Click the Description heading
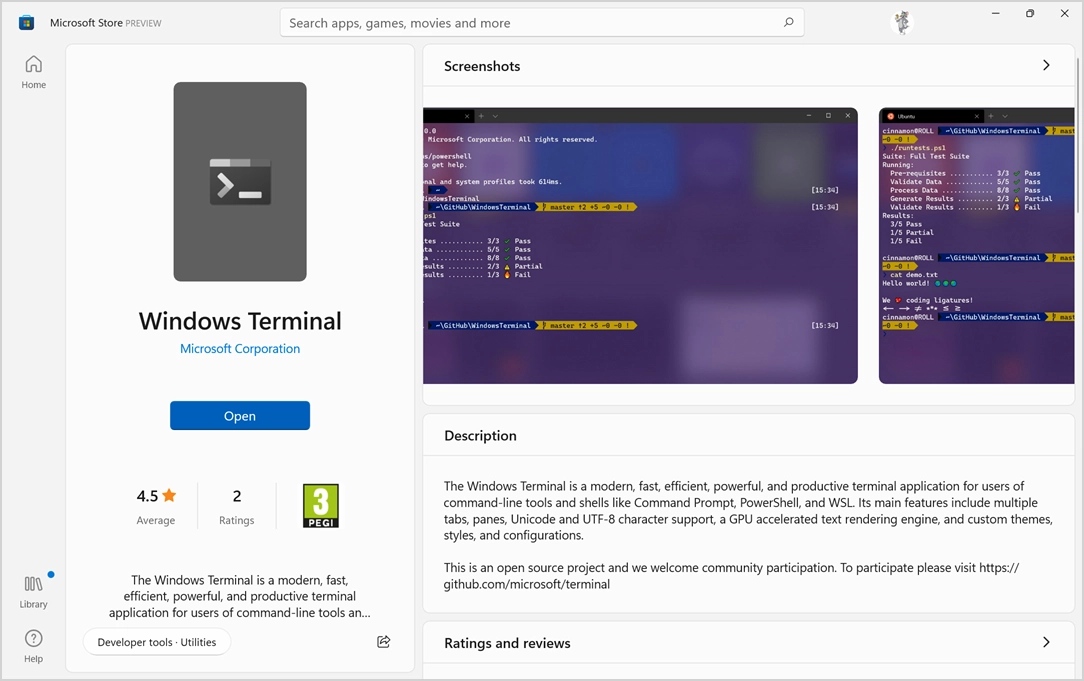 (x=480, y=436)
